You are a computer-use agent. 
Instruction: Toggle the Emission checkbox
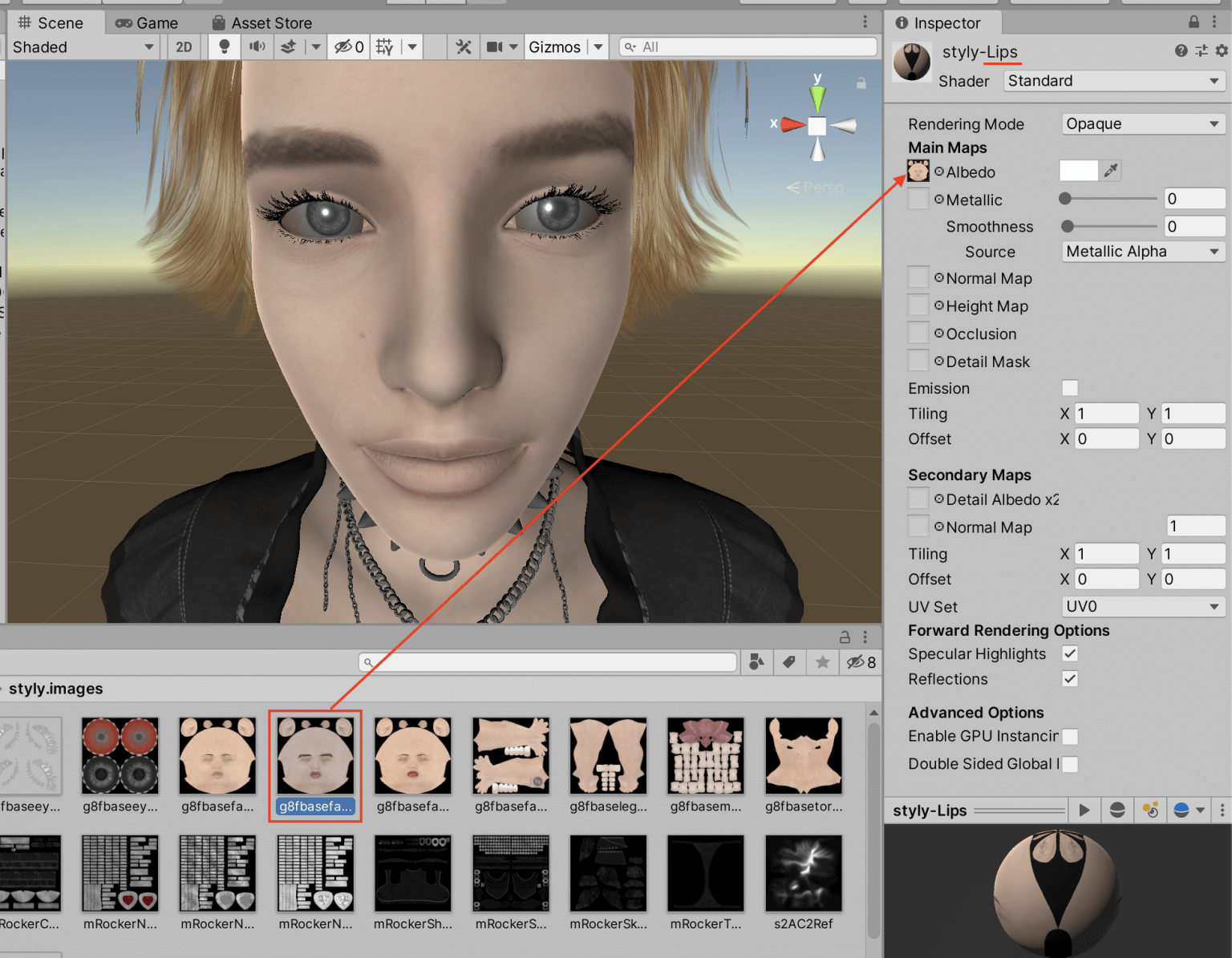click(x=1070, y=388)
